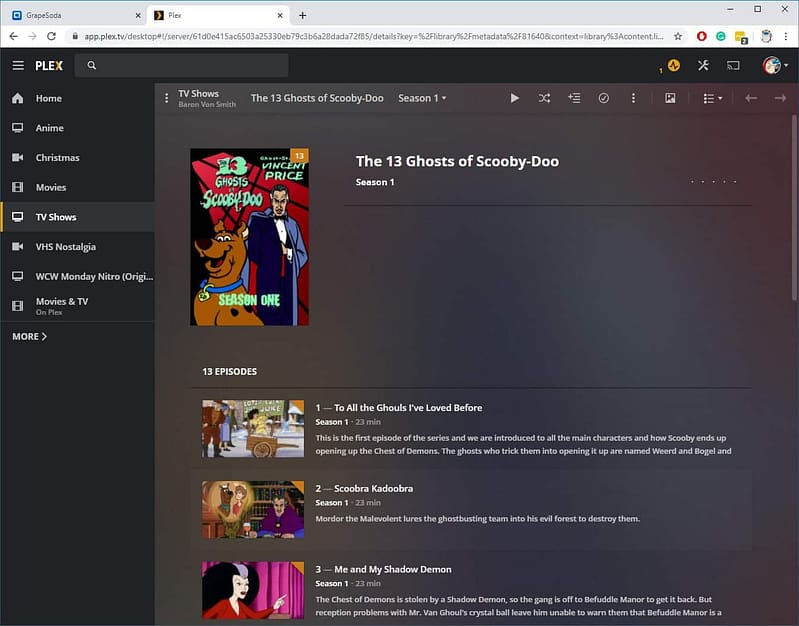Viewport: 799px width, 626px height.
Task: Click TV Shows breadcrumb link
Action: [198, 94]
